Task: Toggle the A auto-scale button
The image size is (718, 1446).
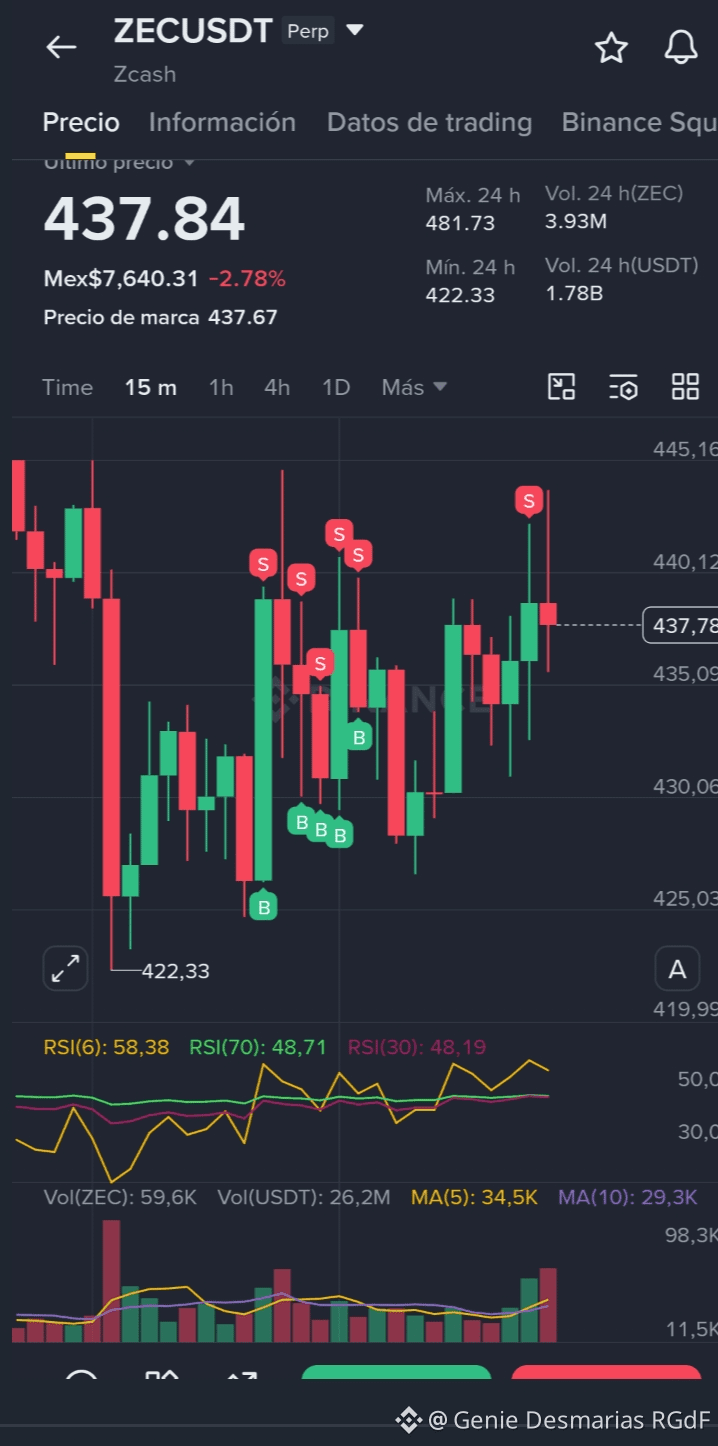Action: point(677,968)
